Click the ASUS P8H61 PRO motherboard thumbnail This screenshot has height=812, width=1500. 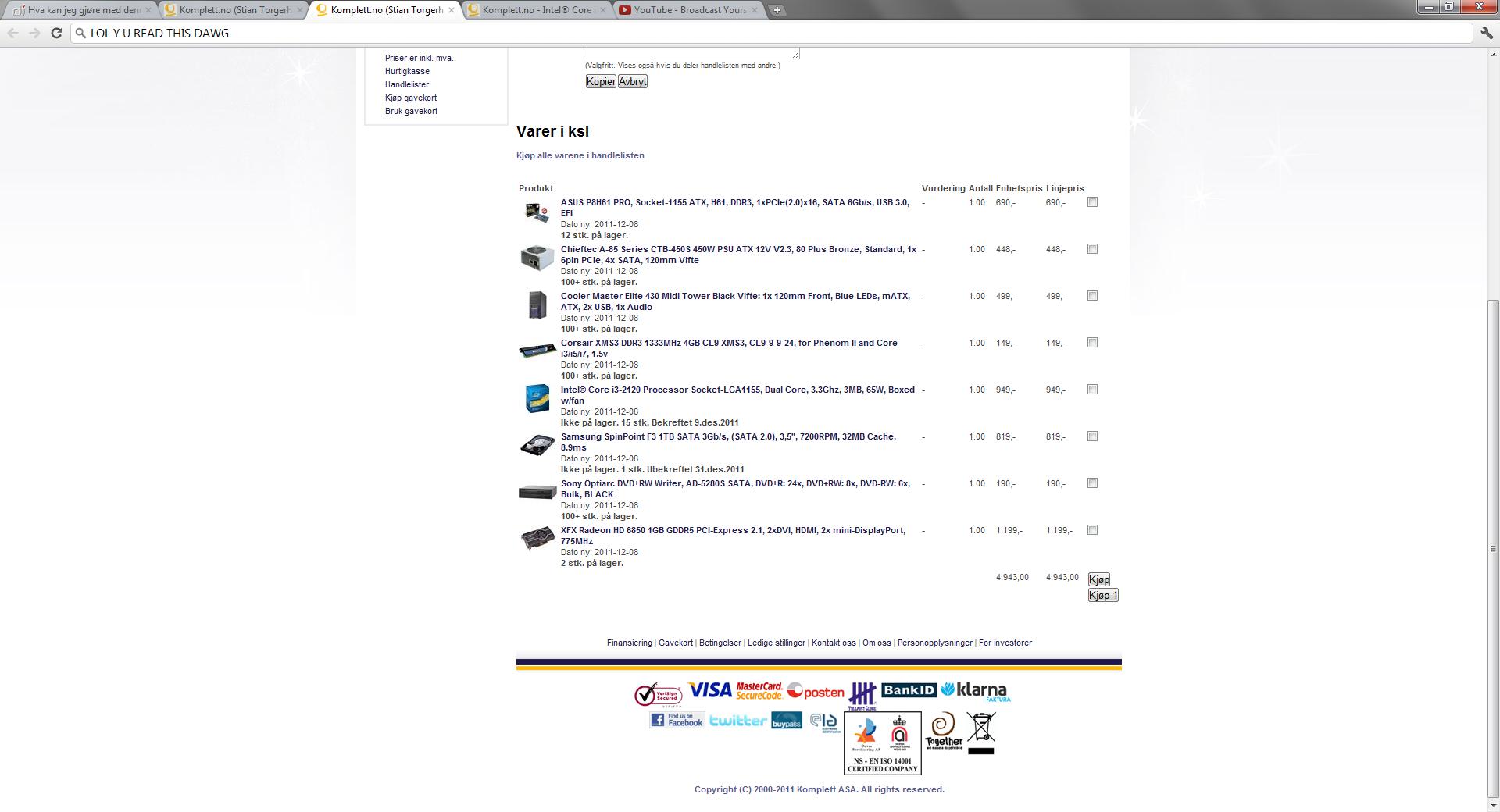(x=537, y=212)
